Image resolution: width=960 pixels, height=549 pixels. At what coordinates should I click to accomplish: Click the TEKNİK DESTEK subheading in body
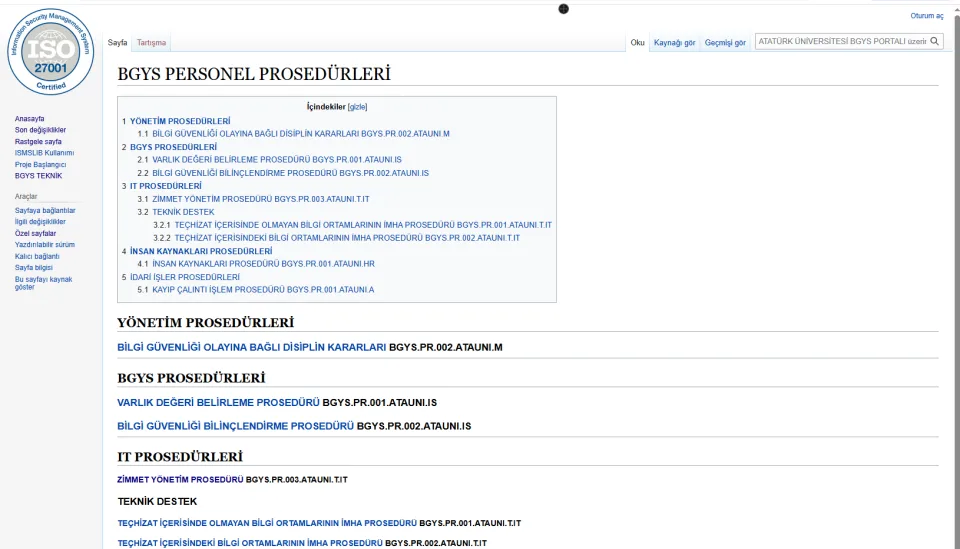tap(157, 501)
